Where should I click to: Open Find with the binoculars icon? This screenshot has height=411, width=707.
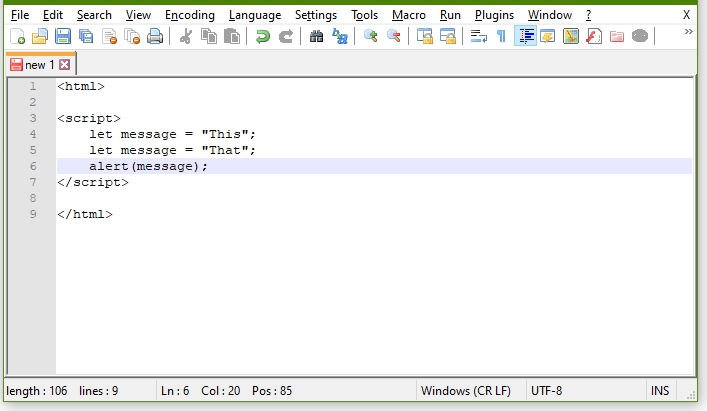(317, 36)
